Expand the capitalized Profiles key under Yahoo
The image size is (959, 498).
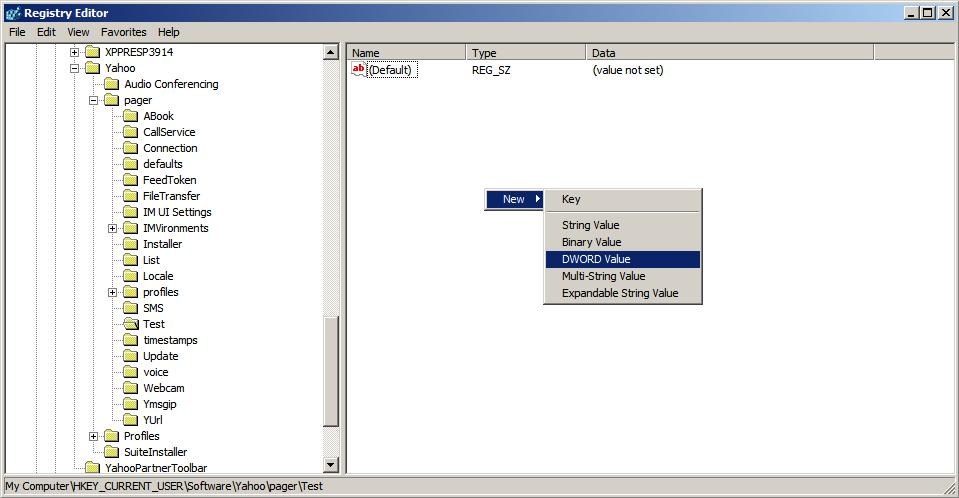[94, 436]
